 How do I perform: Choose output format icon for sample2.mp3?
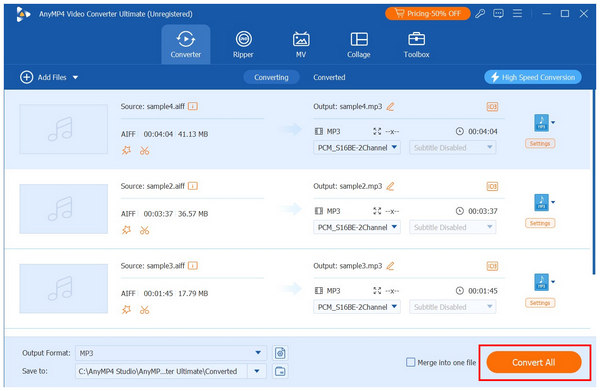pyautogui.click(x=544, y=202)
